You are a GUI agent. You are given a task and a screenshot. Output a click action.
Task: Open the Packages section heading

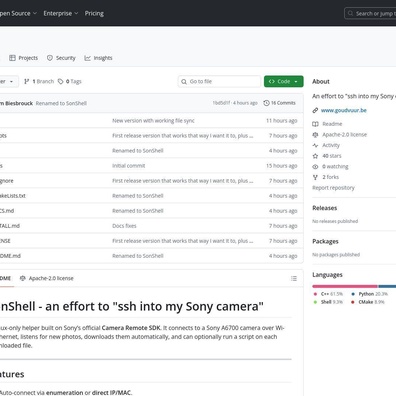click(x=325, y=241)
